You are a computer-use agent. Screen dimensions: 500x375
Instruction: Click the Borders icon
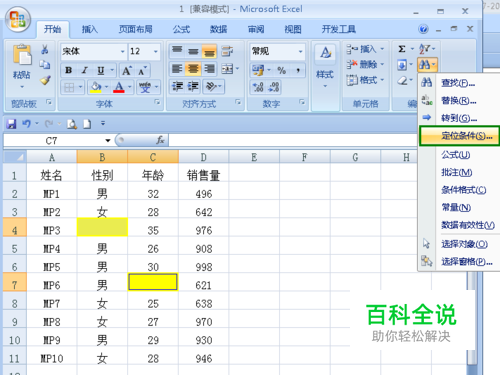tap(69, 87)
